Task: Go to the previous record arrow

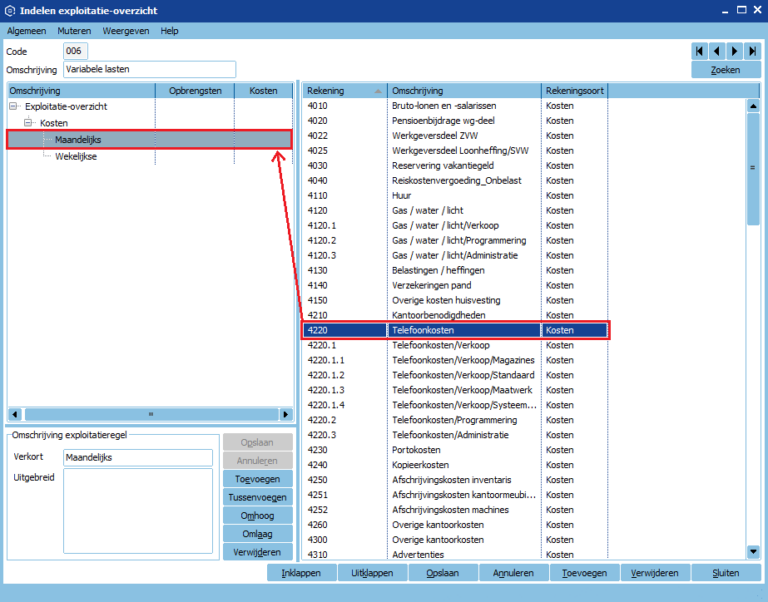Action: click(717, 51)
